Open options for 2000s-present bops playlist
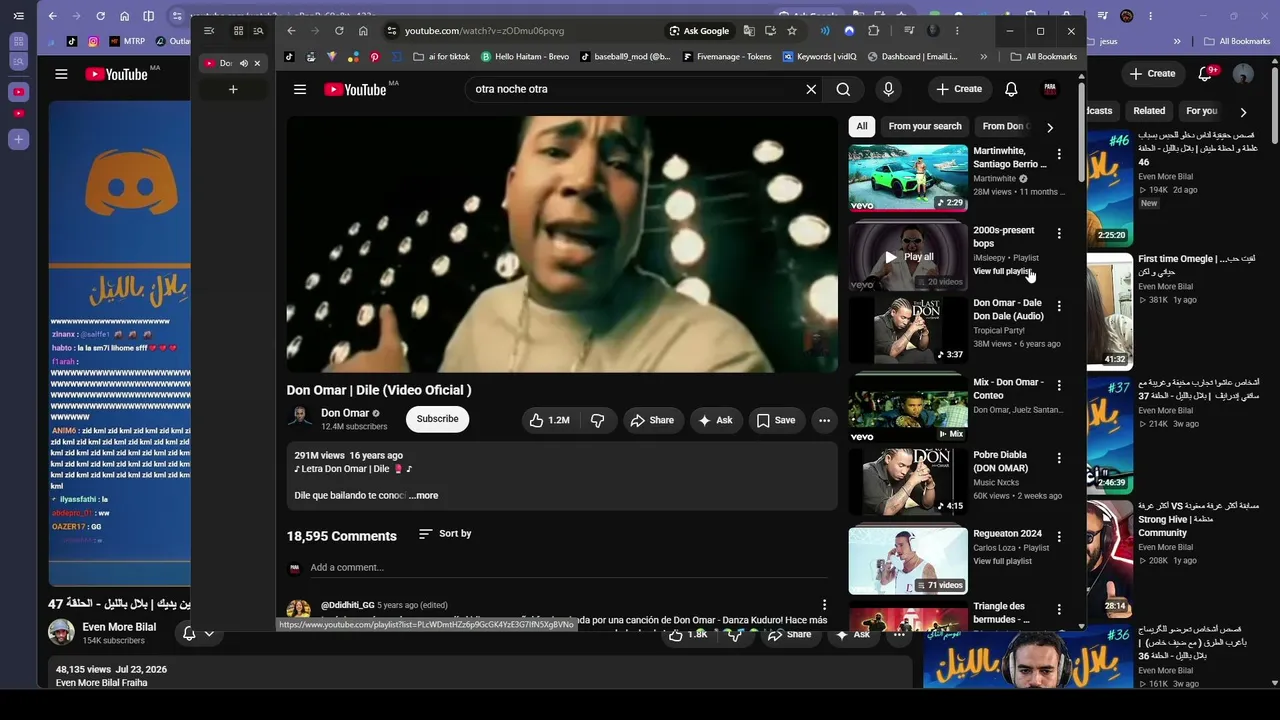Image resolution: width=1280 pixels, height=720 pixels. tap(1059, 233)
